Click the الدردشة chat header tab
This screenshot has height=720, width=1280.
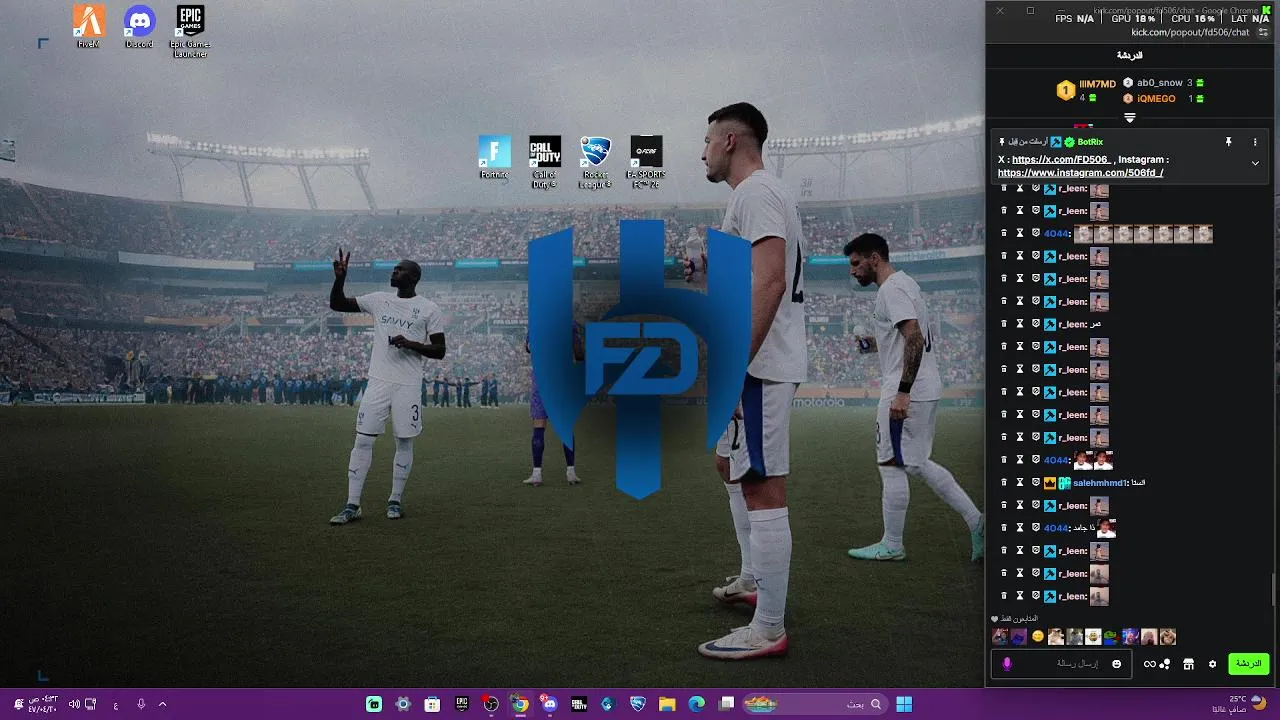(1130, 55)
